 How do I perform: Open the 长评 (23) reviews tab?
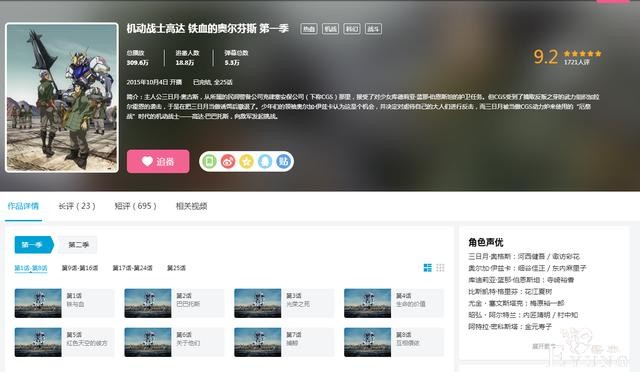(x=77, y=206)
